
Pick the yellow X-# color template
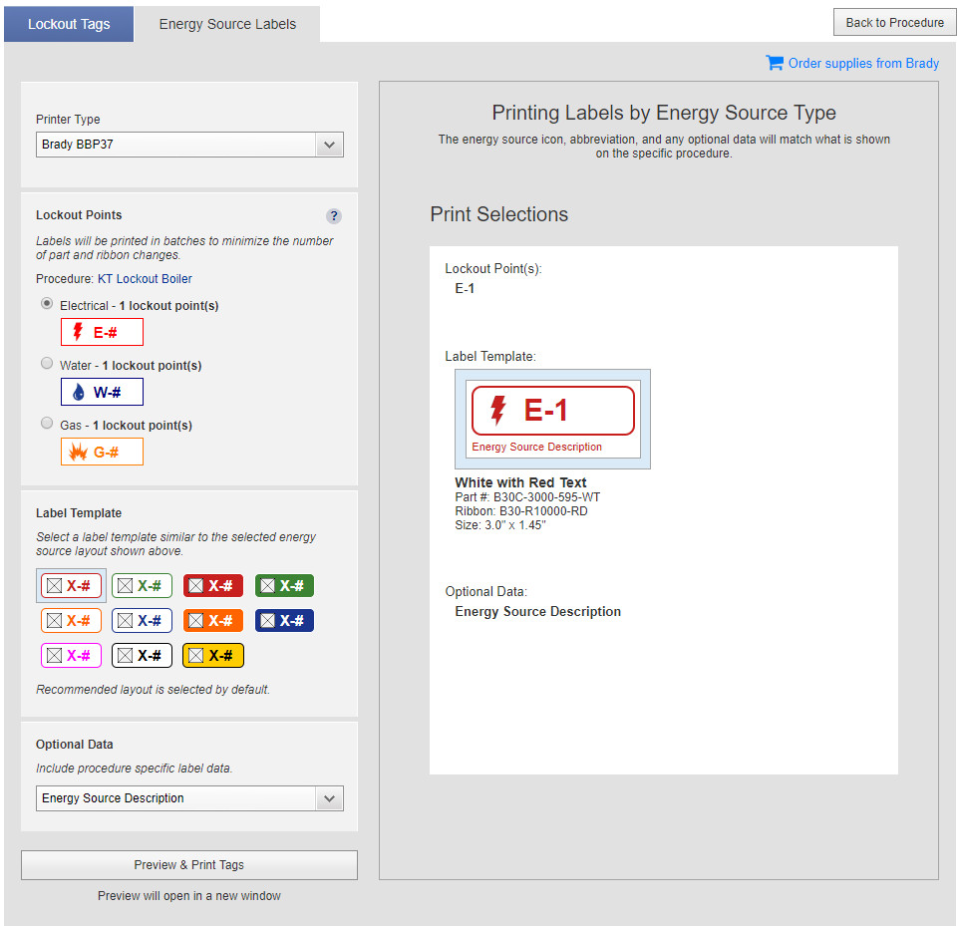tap(212, 655)
